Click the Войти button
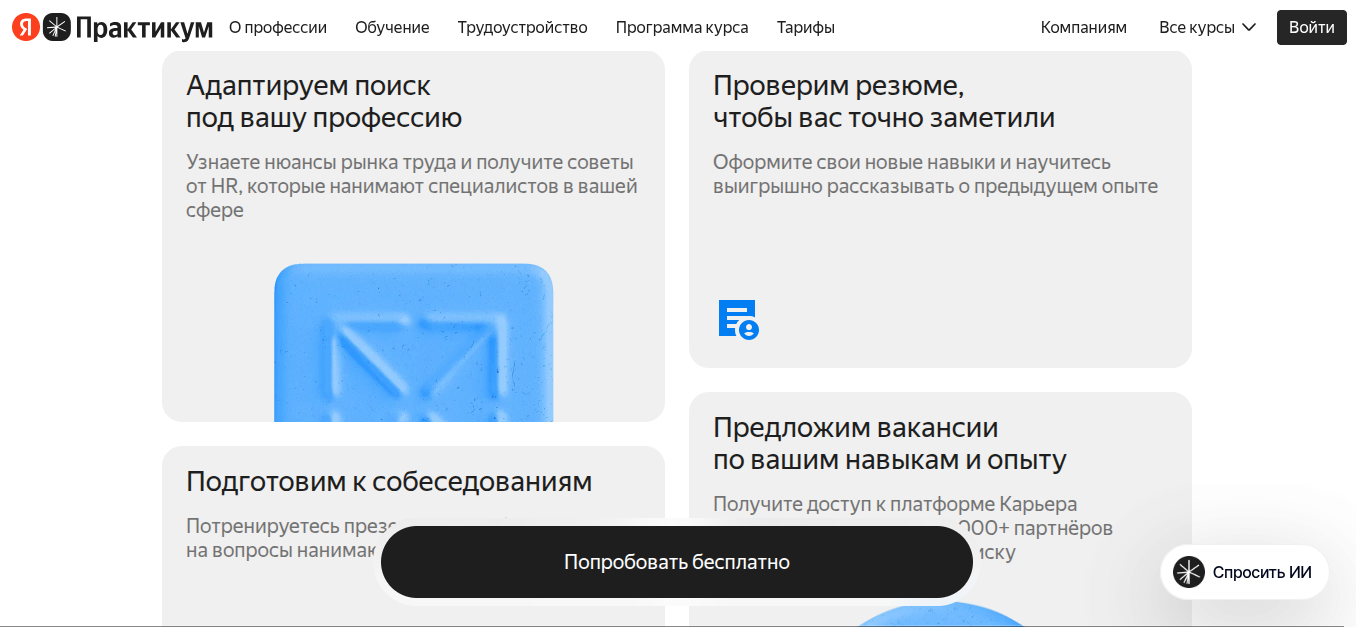 point(1311,27)
